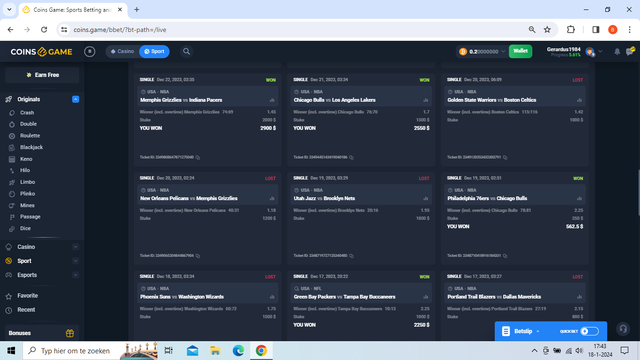Bookmark page with the star icon
This screenshot has width=640, height=360.
[x=547, y=29]
